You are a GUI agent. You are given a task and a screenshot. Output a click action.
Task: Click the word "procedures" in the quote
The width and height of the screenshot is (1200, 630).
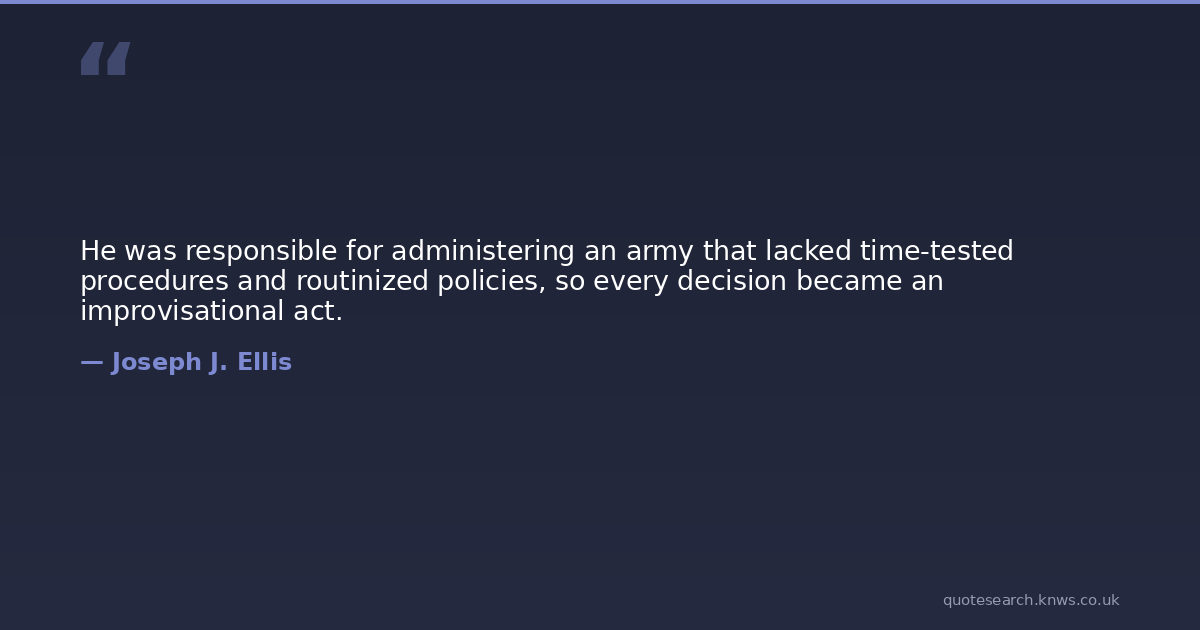point(154,282)
